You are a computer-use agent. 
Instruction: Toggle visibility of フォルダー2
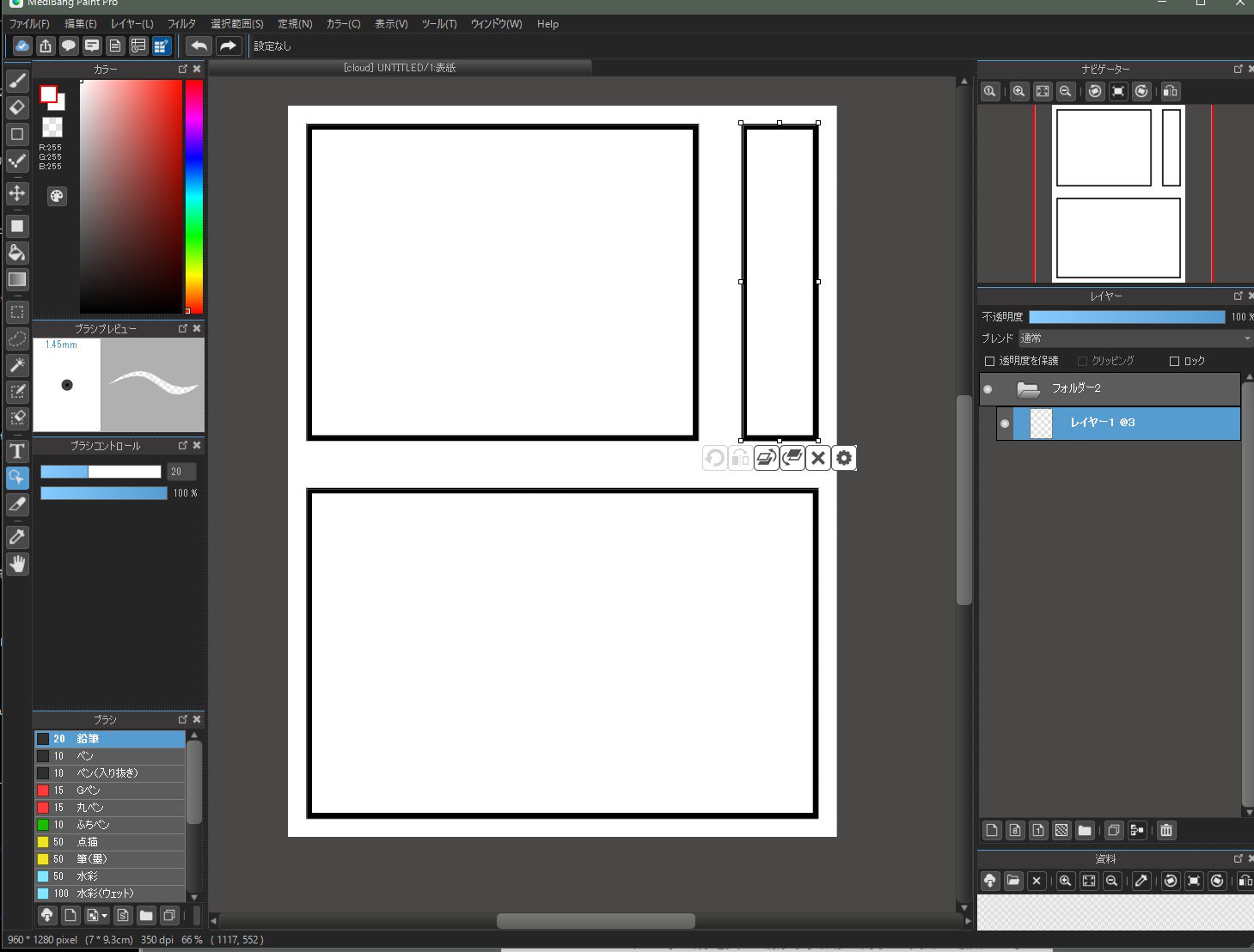click(988, 389)
